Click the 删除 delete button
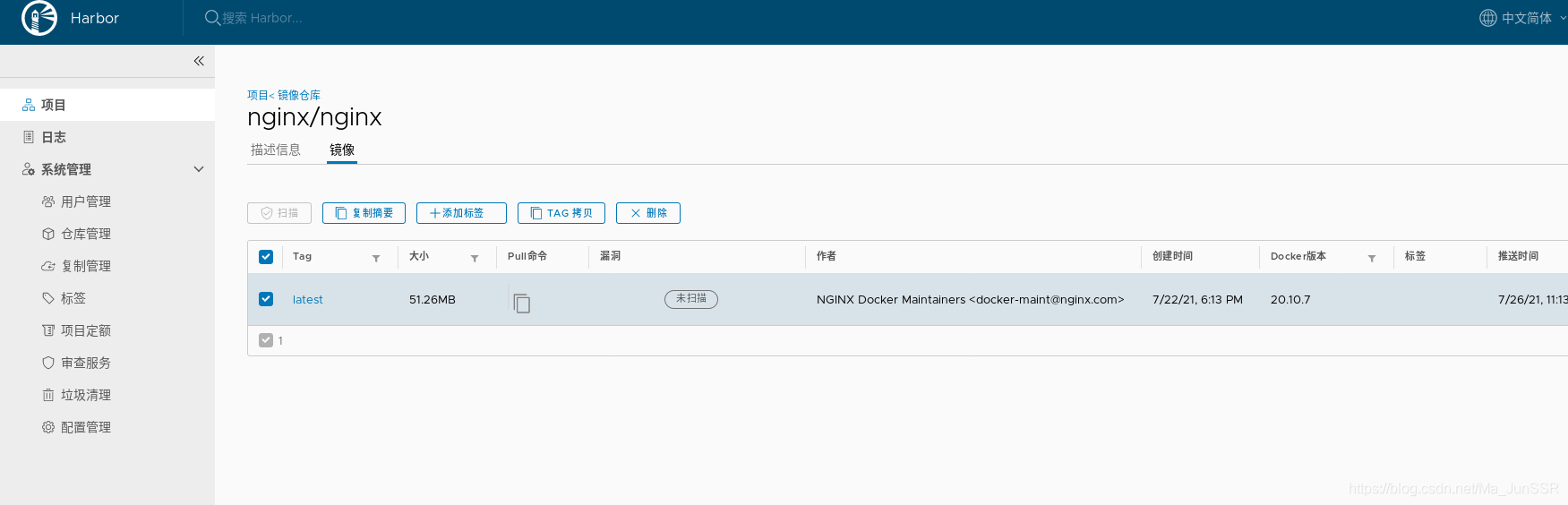This screenshot has width=1568, height=505. 648,213
